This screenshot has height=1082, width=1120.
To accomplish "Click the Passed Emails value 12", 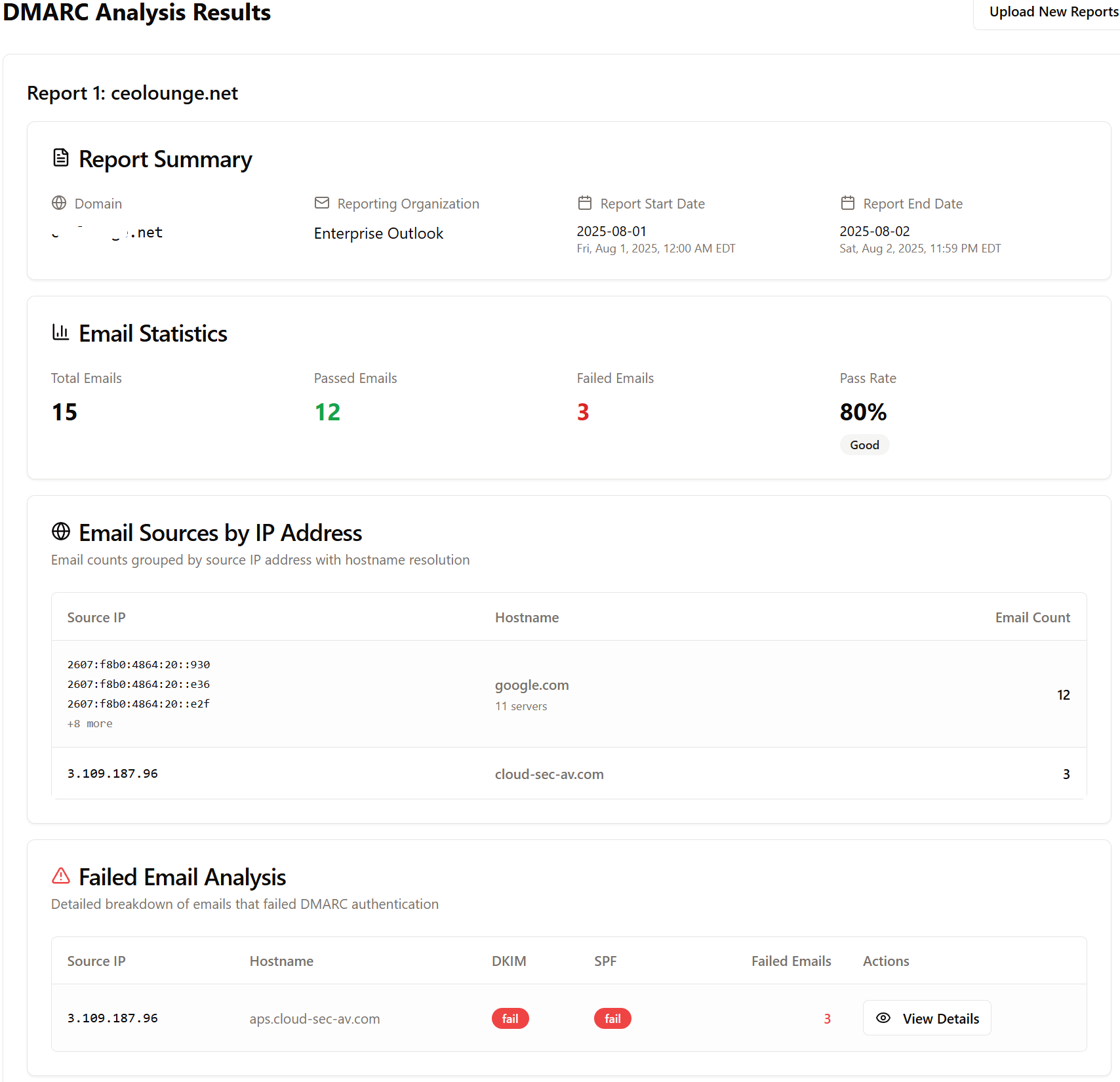I will click(327, 412).
